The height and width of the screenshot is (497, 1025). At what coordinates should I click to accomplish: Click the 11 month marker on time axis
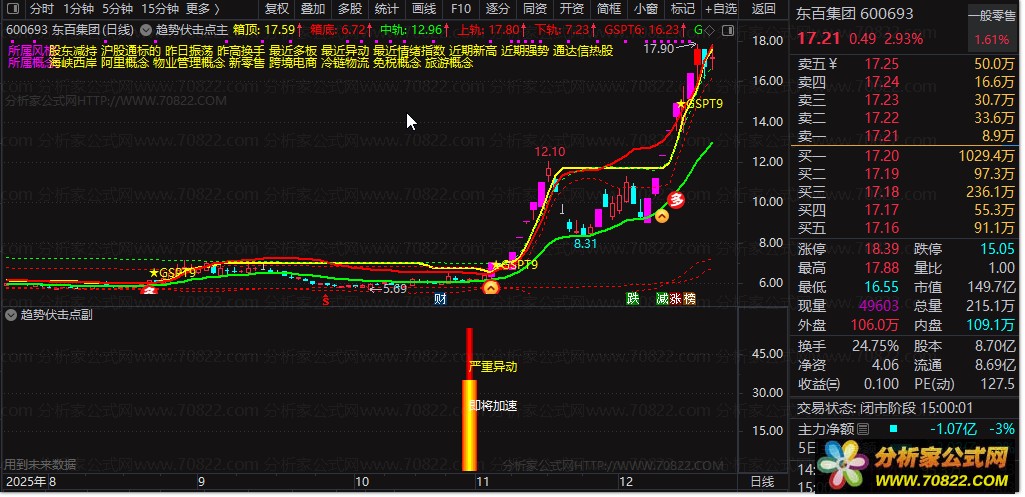point(482,482)
